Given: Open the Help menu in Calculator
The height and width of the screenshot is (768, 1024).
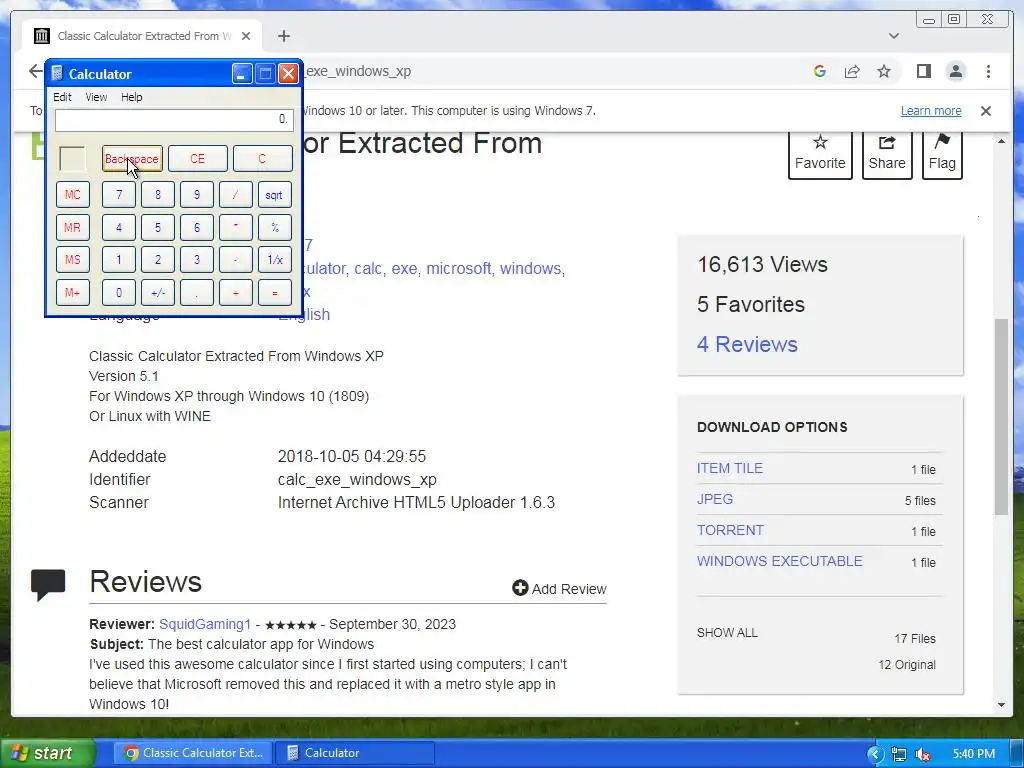Looking at the screenshot, I should [131, 97].
